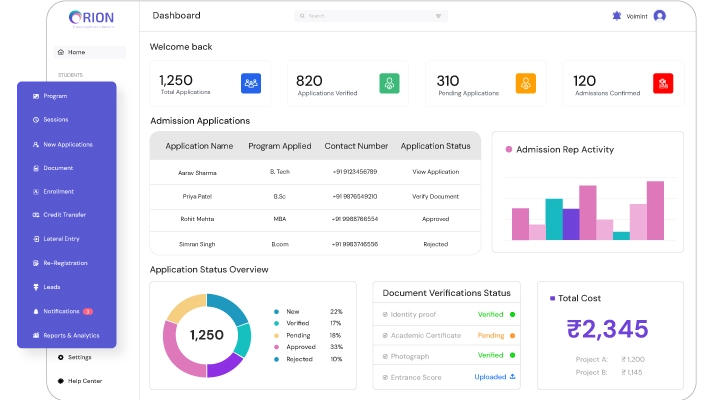Click the orange Pending Applications icon
The width and height of the screenshot is (701, 400).
[x=526, y=84]
